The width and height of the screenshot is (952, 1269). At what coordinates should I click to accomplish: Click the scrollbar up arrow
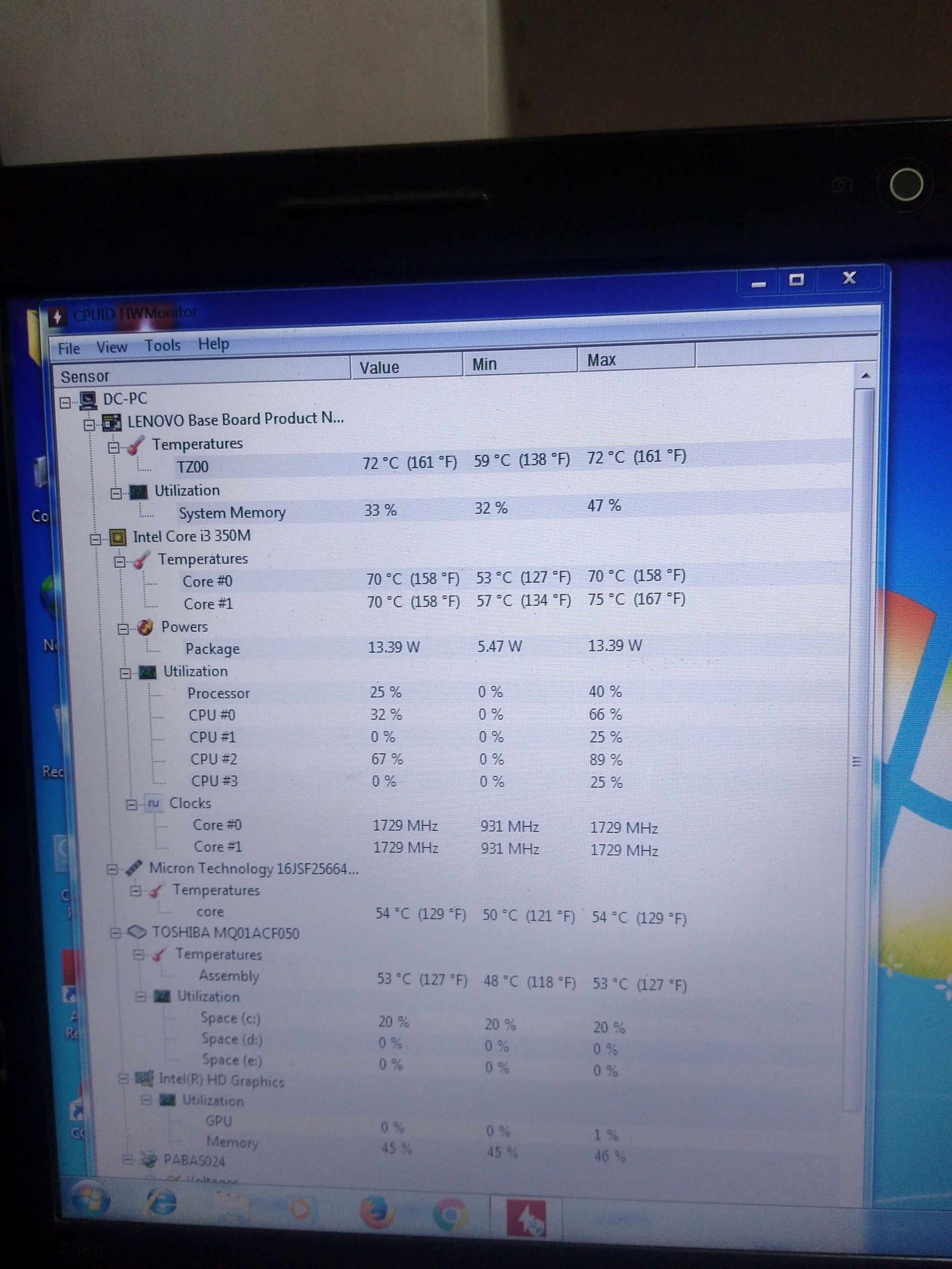865,376
